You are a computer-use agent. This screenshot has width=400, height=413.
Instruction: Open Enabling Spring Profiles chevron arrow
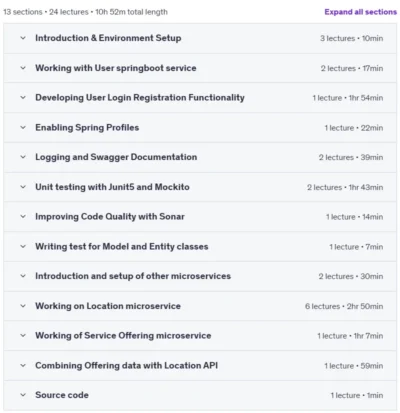pyautogui.click(x=23, y=127)
